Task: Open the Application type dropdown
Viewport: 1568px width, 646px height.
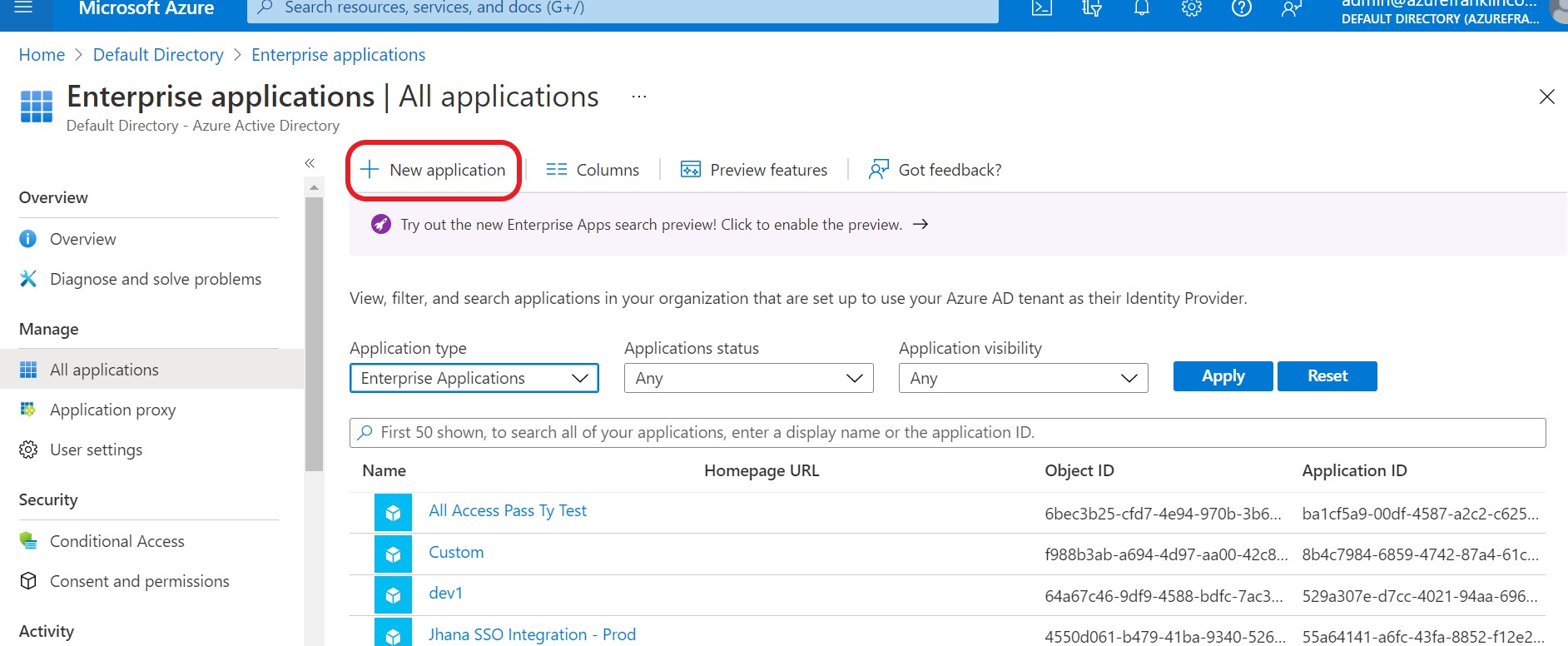Action: (474, 378)
